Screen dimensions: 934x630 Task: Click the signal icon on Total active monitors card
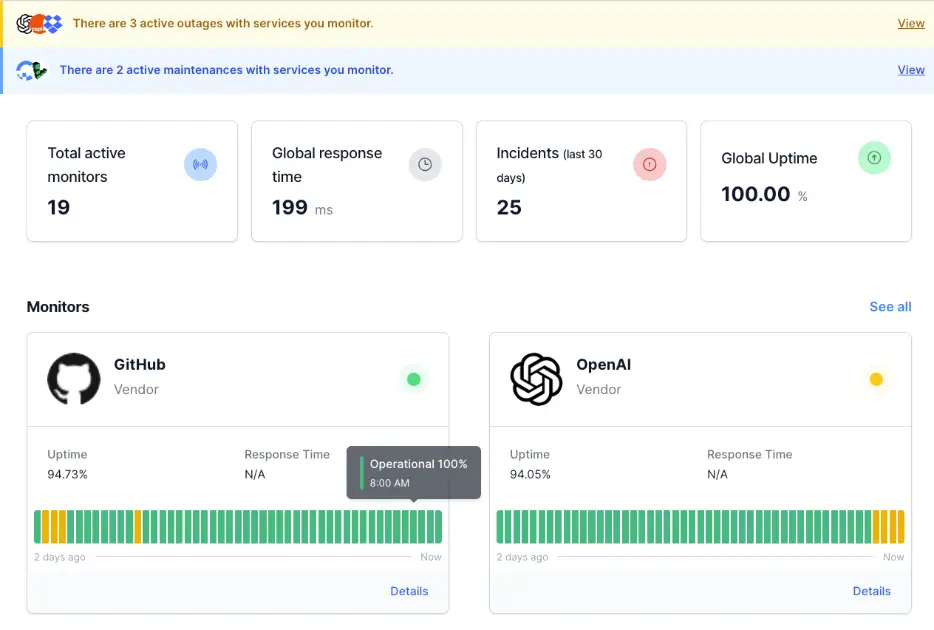(201, 164)
